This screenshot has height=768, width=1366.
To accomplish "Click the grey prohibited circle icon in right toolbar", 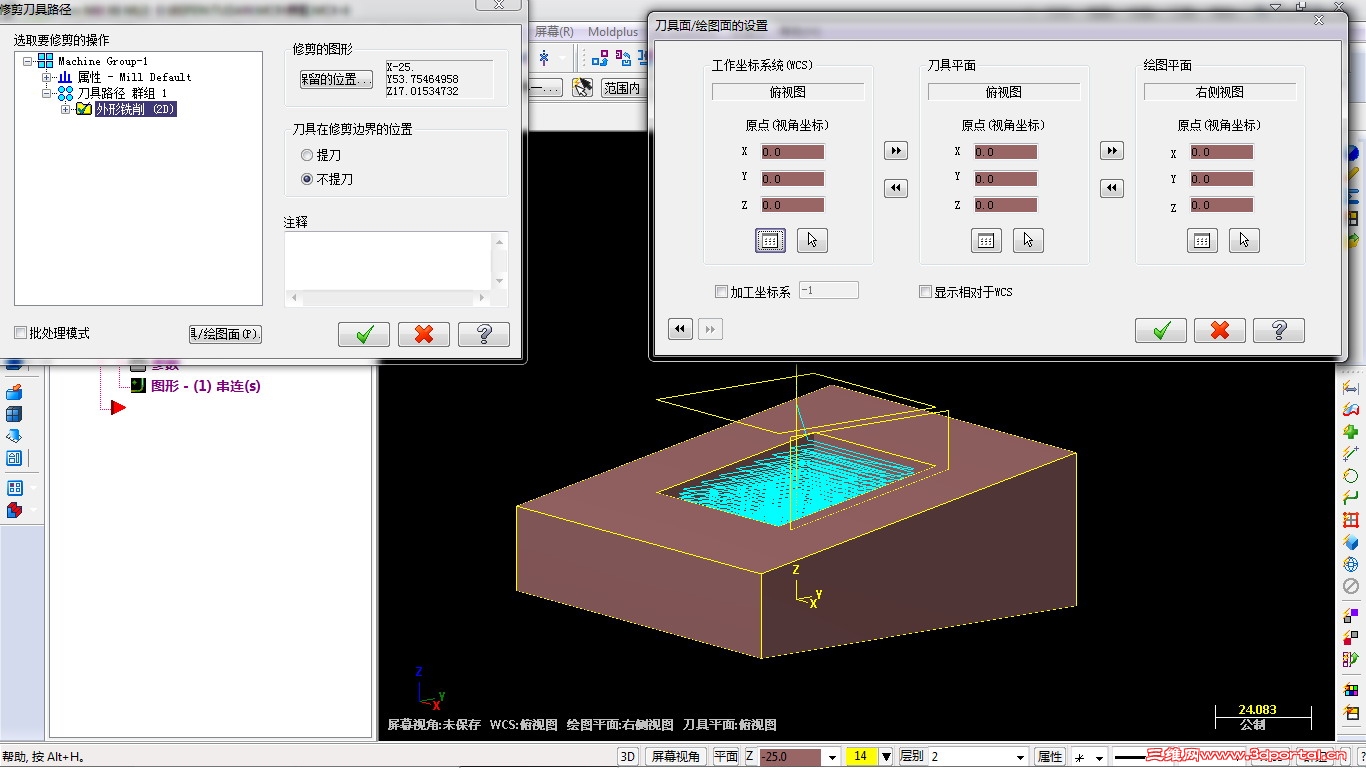I will (x=1351, y=586).
